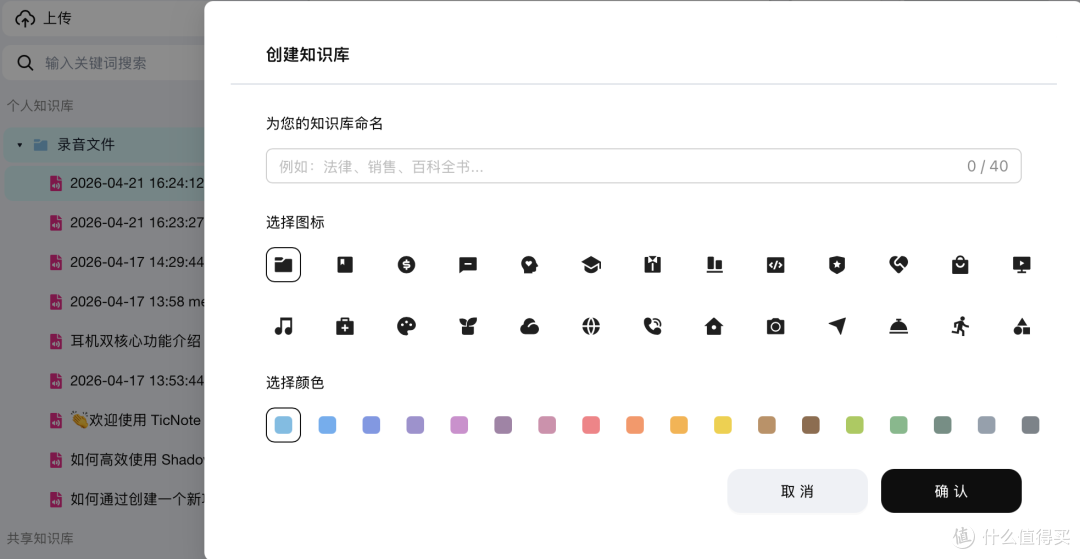Select the lime green color swatch
The image size is (1080, 559).
855,425
